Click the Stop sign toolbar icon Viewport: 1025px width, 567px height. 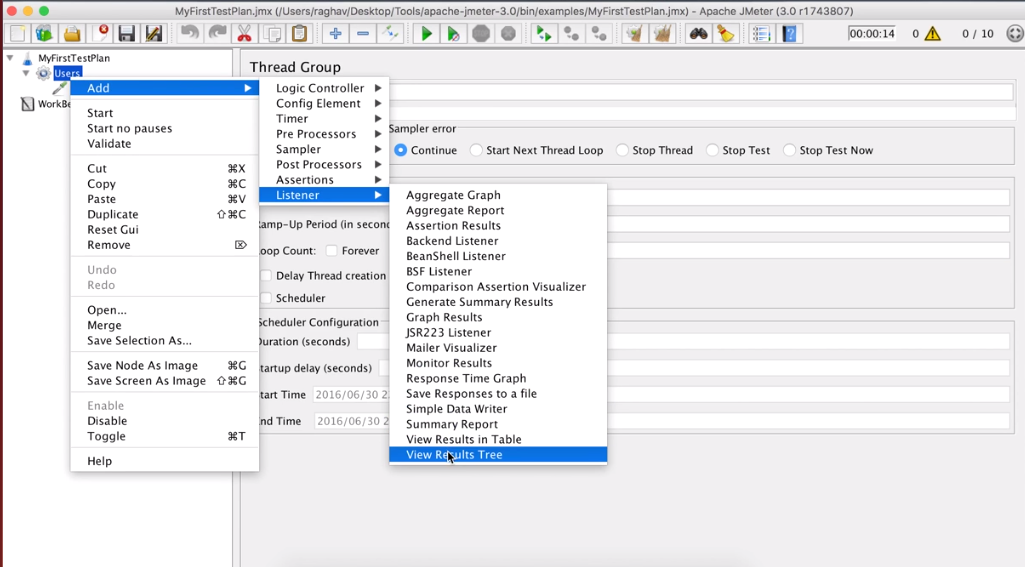pos(481,33)
